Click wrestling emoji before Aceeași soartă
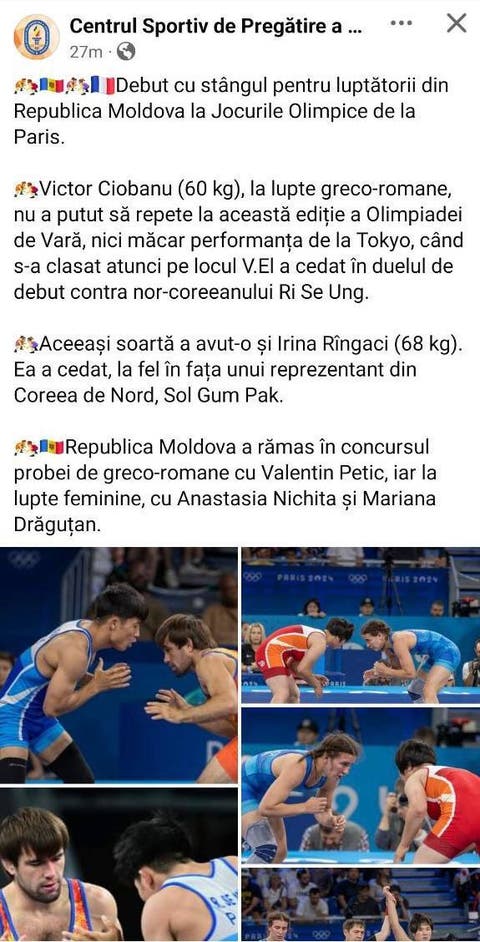The image size is (480, 942). (26, 344)
